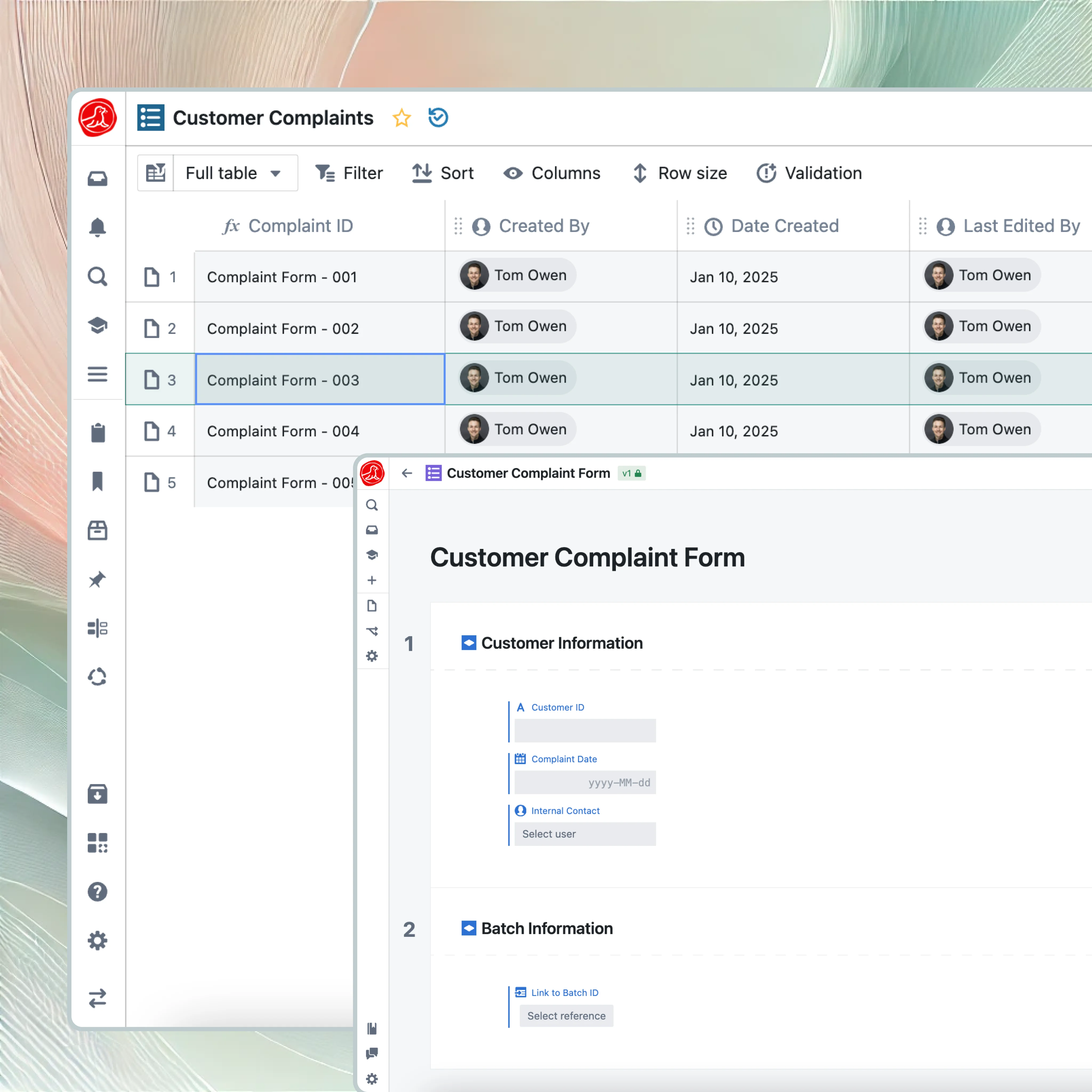The height and width of the screenshot is (1092, 1092).
Task: Open the history check icon beside the title
Action: pyautogui.click(x=438, y=118)
